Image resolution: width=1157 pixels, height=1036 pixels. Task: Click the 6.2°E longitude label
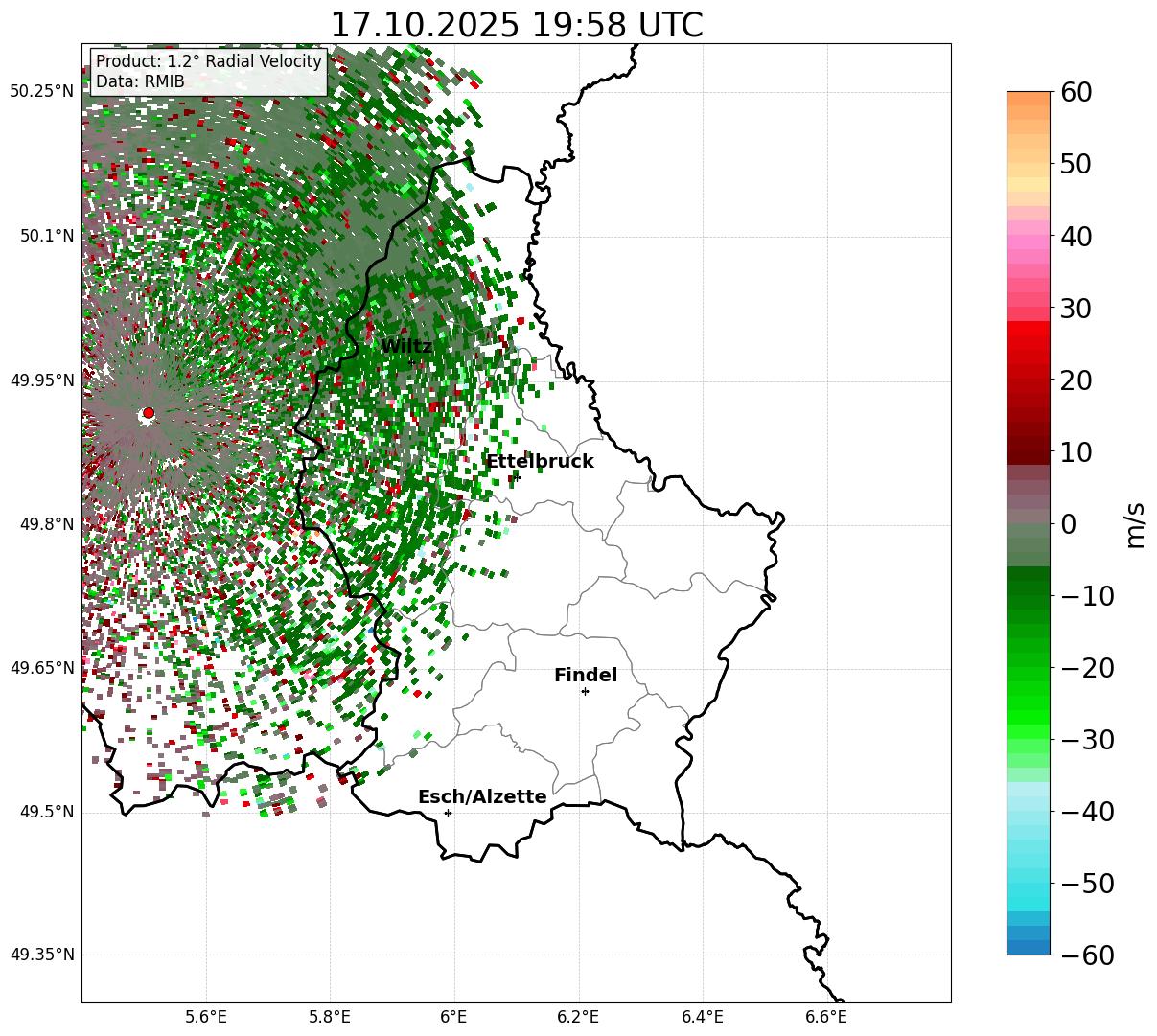pyautogui.click(x=578, y=1016)
